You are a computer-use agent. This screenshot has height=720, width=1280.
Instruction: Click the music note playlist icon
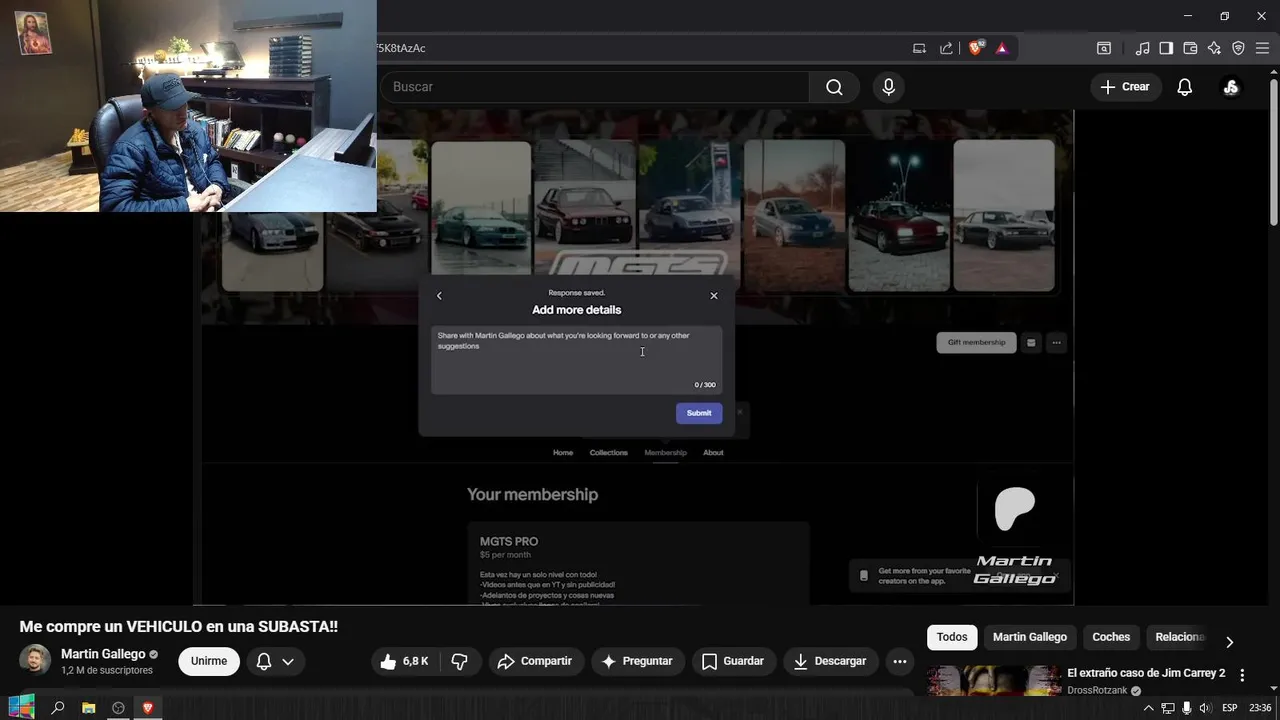[1142, 48]
